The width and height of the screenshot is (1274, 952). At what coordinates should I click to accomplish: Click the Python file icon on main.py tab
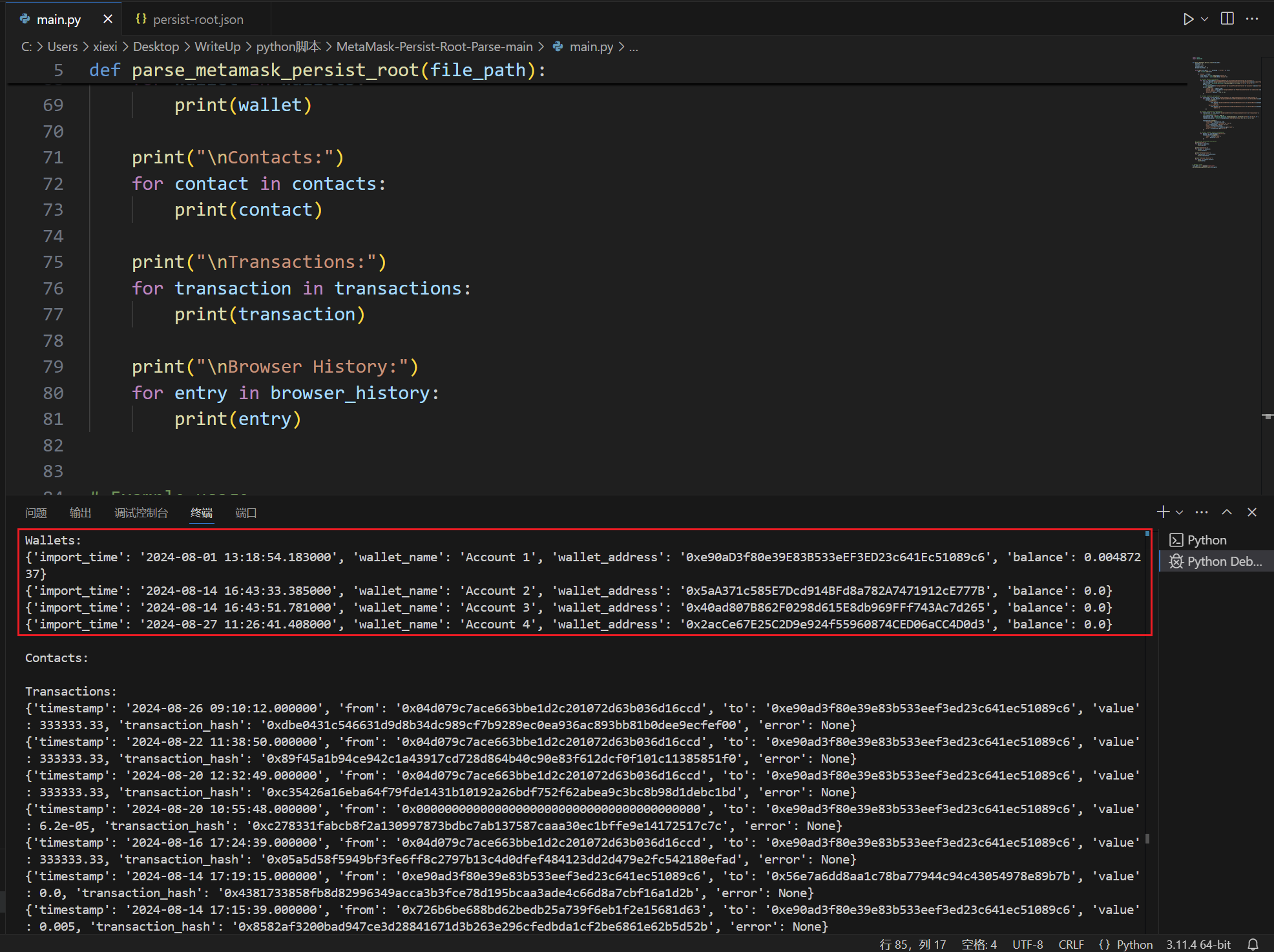click(x=25, y=19)
